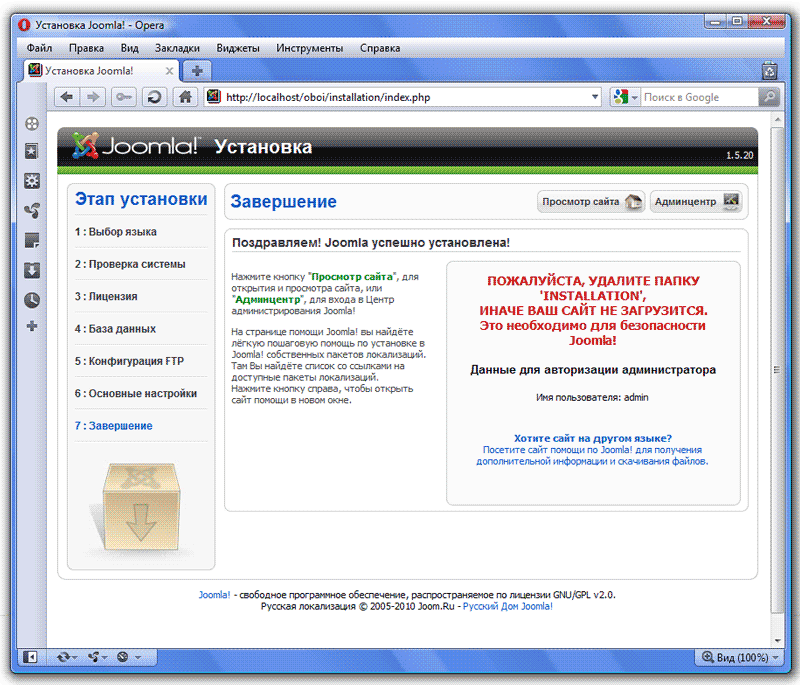The width and height of the screenshot is (800, 685).
Task: Open the Wand password key tool
Action: coord(124,97)
